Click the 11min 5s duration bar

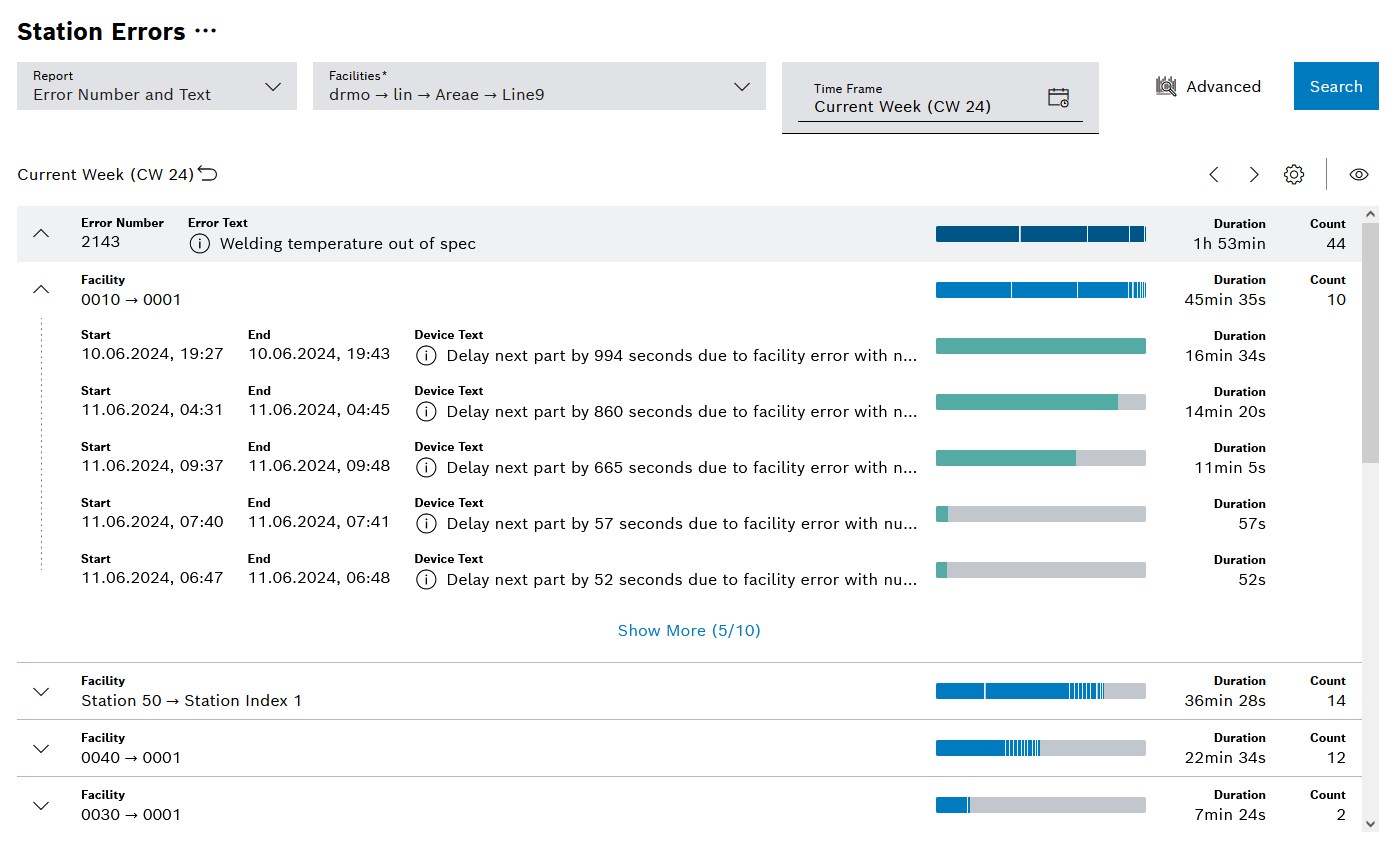[x=1041, y=458]
